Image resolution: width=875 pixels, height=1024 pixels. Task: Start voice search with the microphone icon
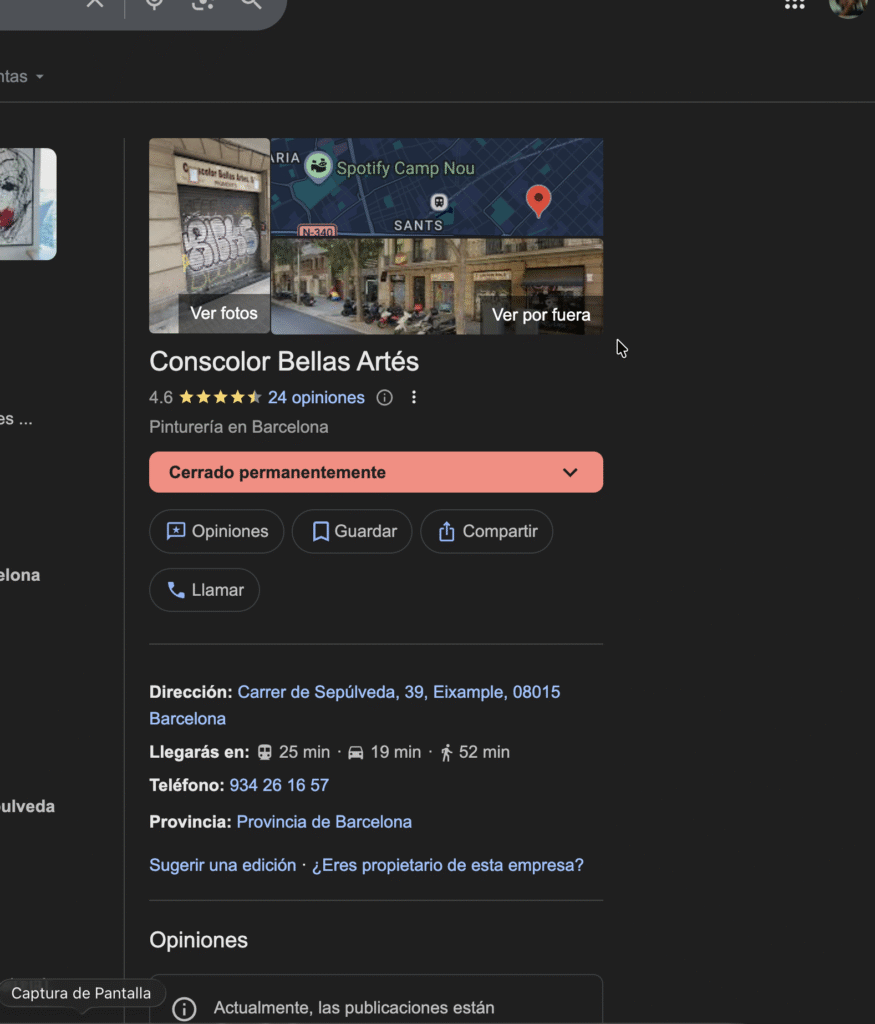[x=154, y=3]
